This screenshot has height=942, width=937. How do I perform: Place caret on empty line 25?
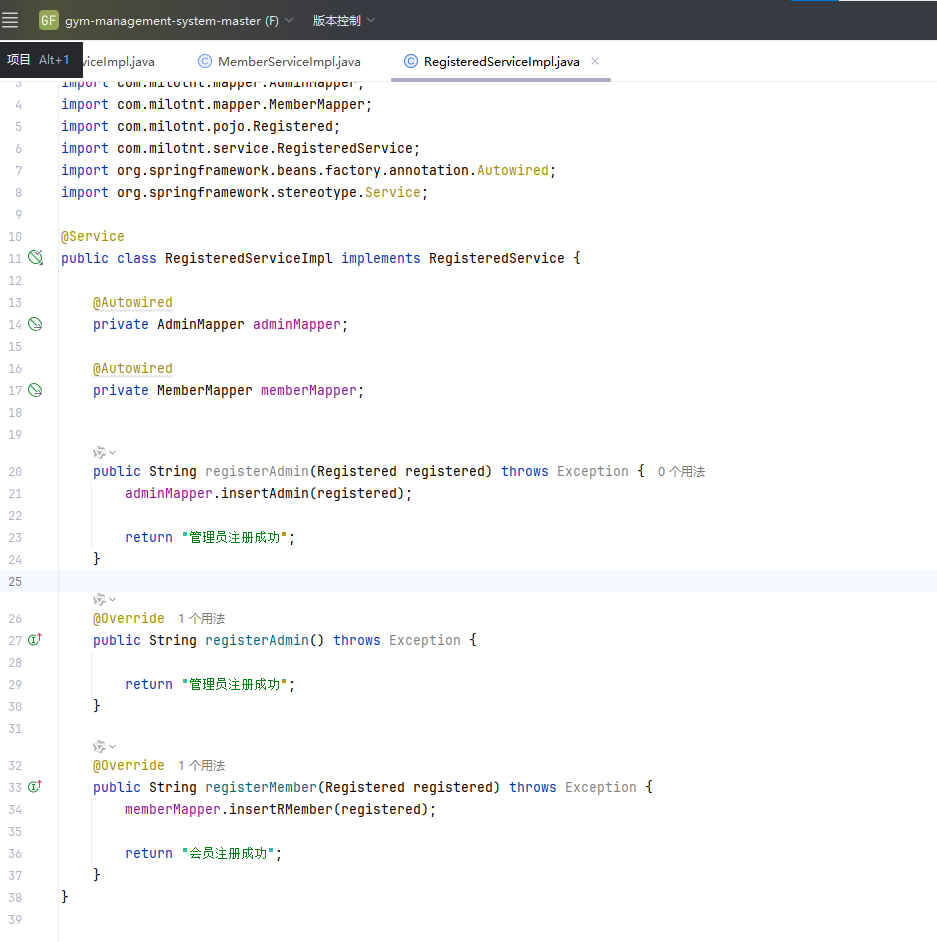497,581
